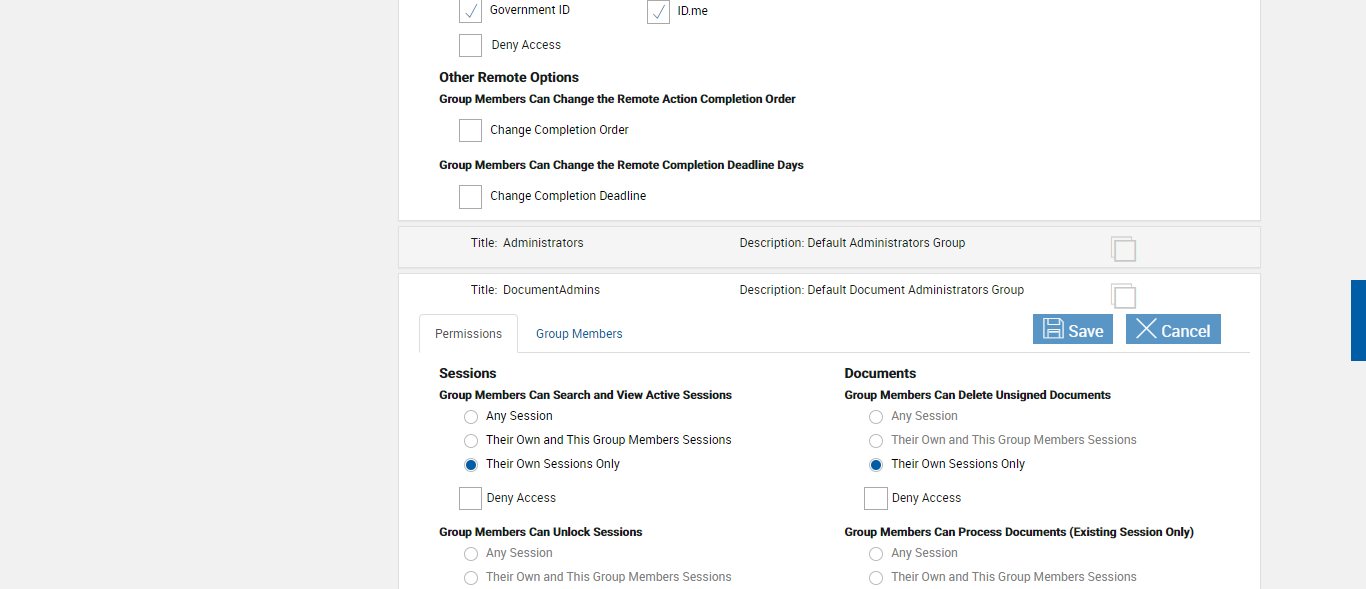
Task: Uncheck the Government ID checkbox
Action: point(470,11)
